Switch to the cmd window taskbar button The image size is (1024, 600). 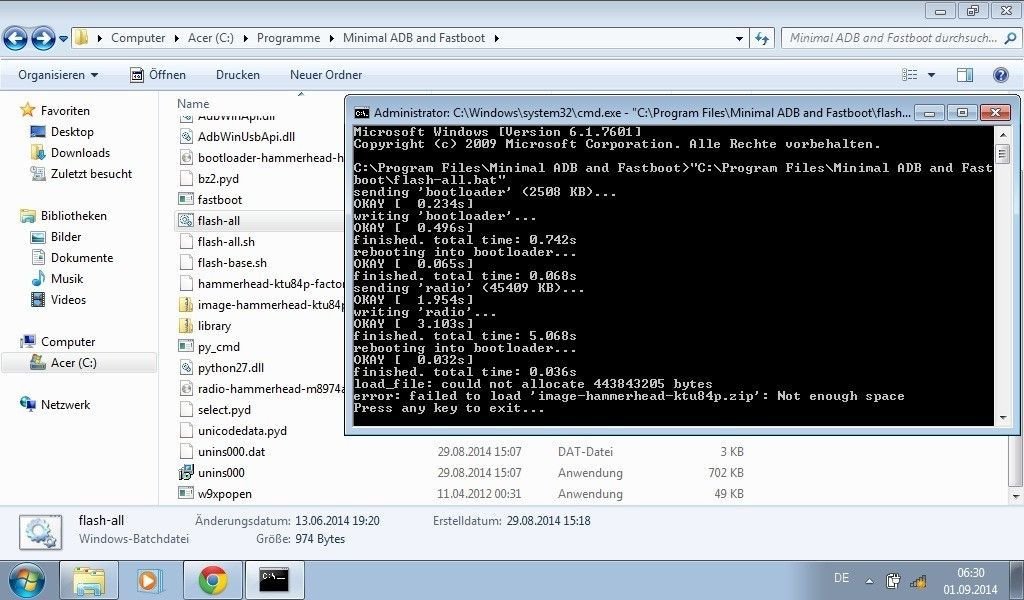click(x=274, y=580)
